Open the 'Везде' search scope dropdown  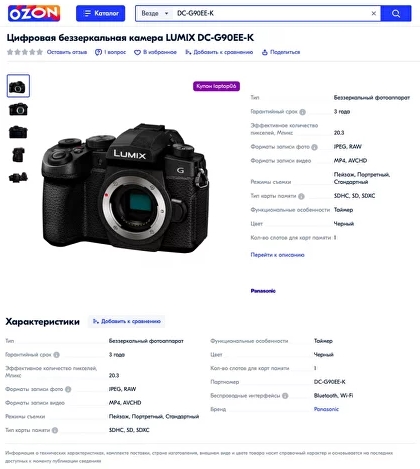(155, 13)
